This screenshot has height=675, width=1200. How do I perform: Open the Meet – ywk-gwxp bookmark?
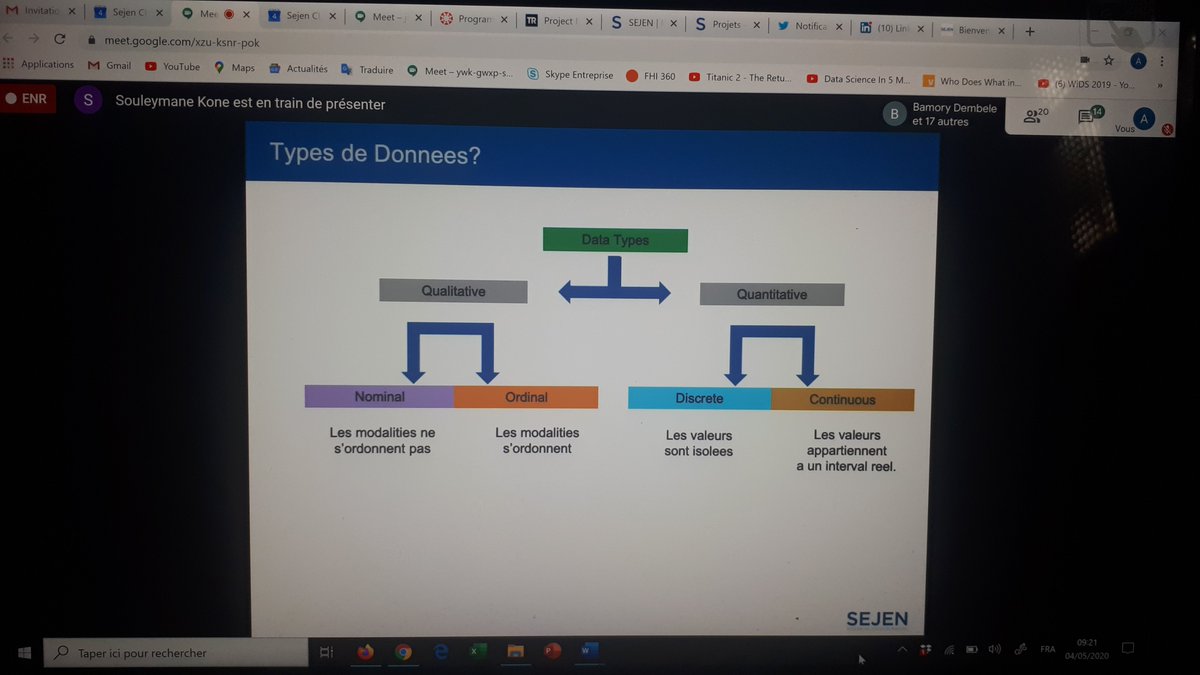pos(460,72)
